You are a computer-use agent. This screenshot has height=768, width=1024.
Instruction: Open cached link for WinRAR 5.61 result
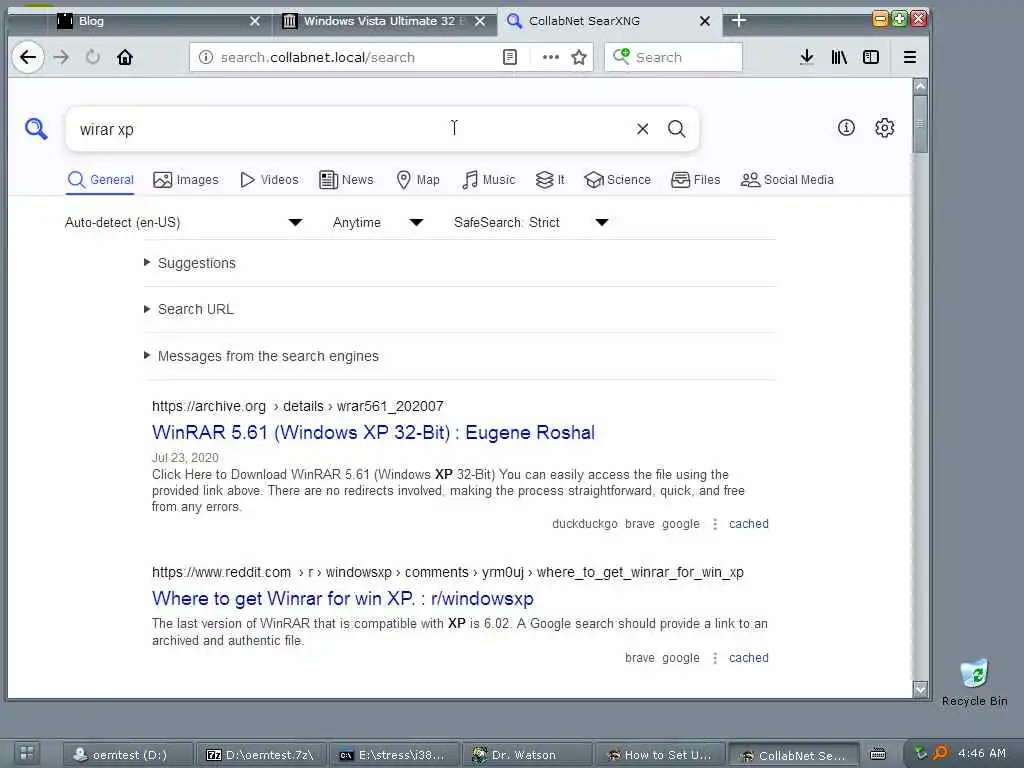click(748, 524)
